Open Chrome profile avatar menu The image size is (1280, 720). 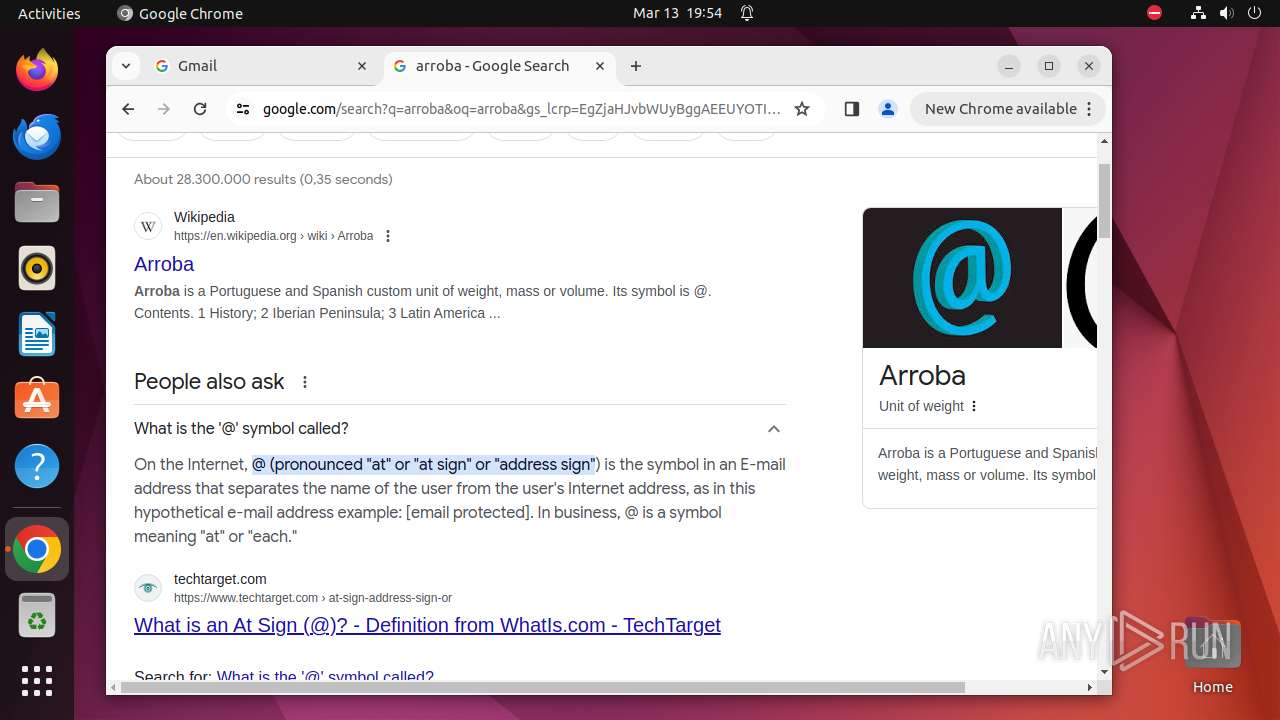pos(888,109)
